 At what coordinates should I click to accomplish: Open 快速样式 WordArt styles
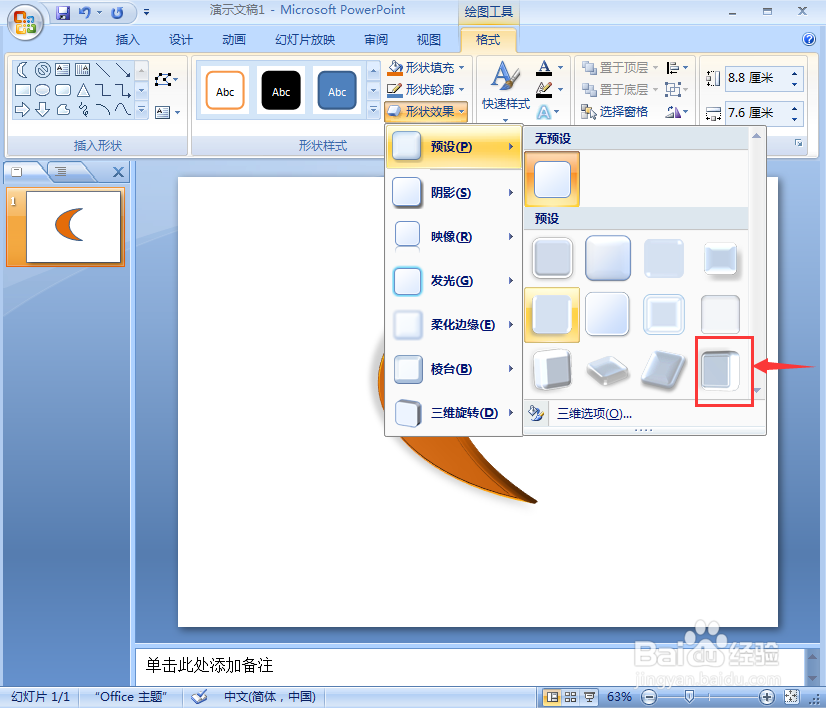coord(506,91)
